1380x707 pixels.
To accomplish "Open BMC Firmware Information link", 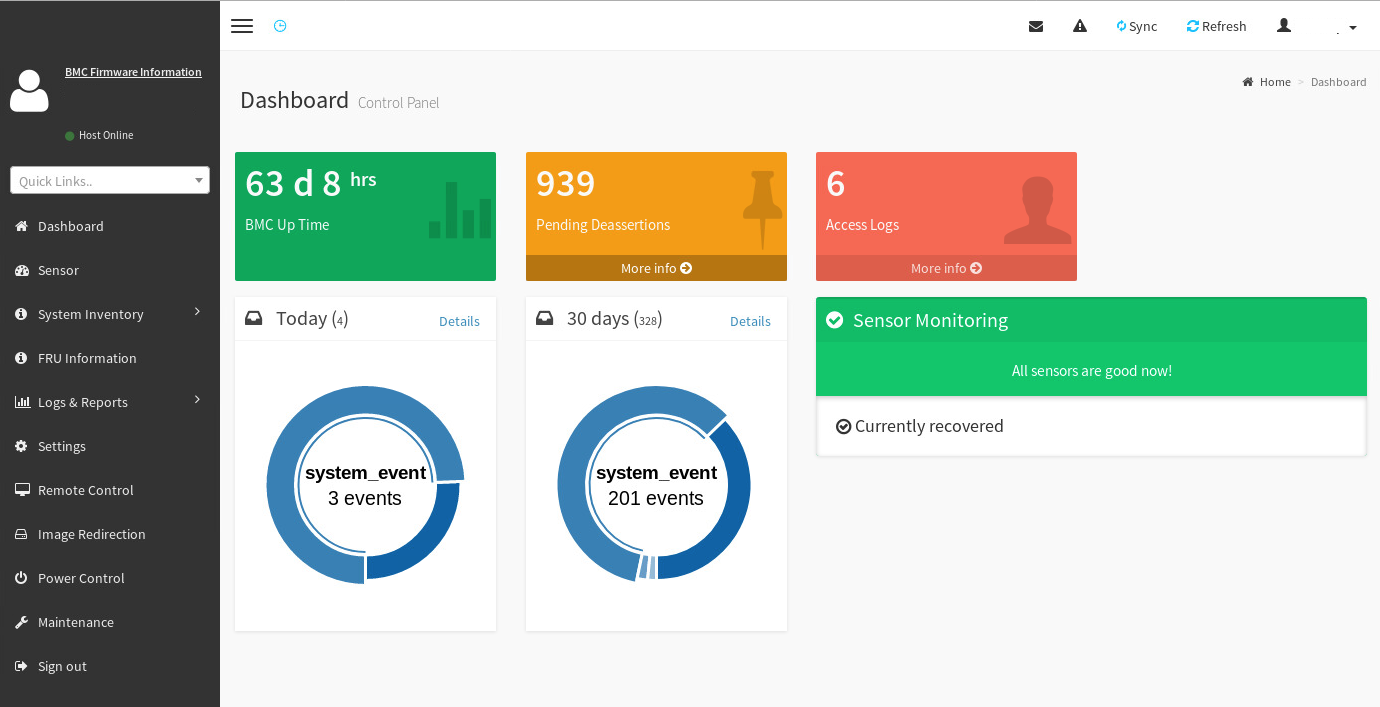I will (x=133, y=72).
